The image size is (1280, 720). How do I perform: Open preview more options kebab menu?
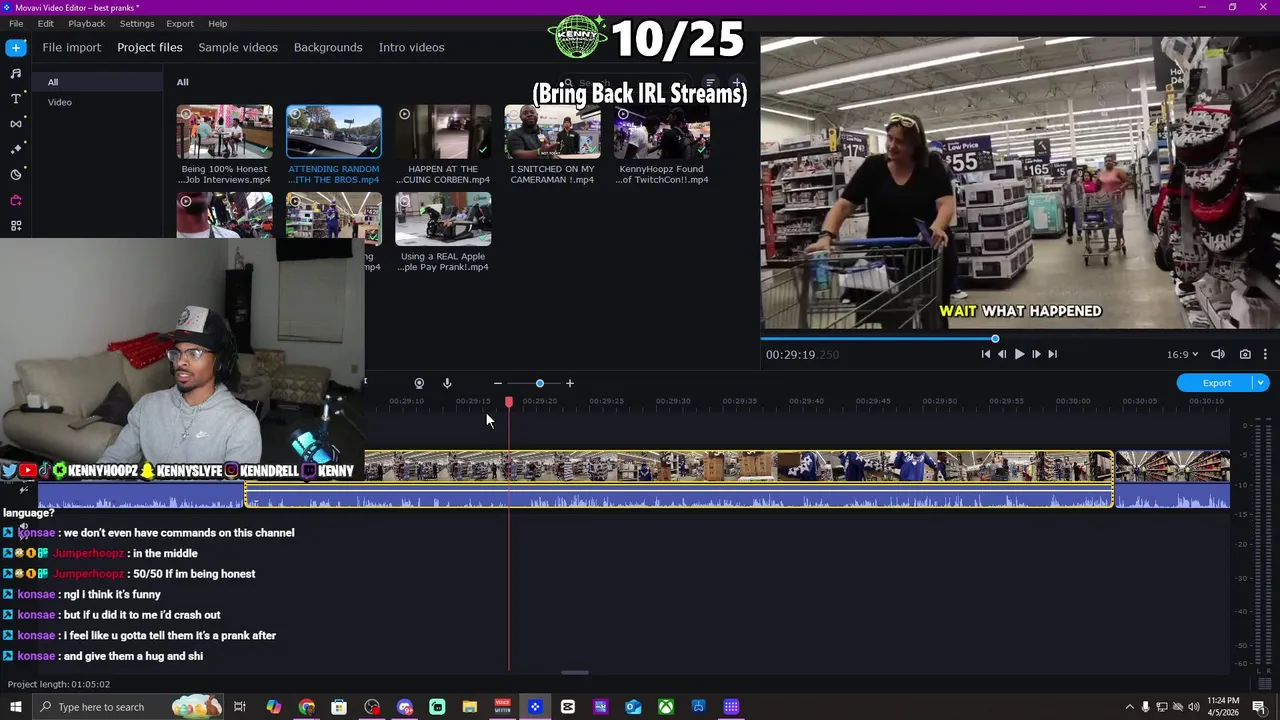click(x=1265, y=354)
